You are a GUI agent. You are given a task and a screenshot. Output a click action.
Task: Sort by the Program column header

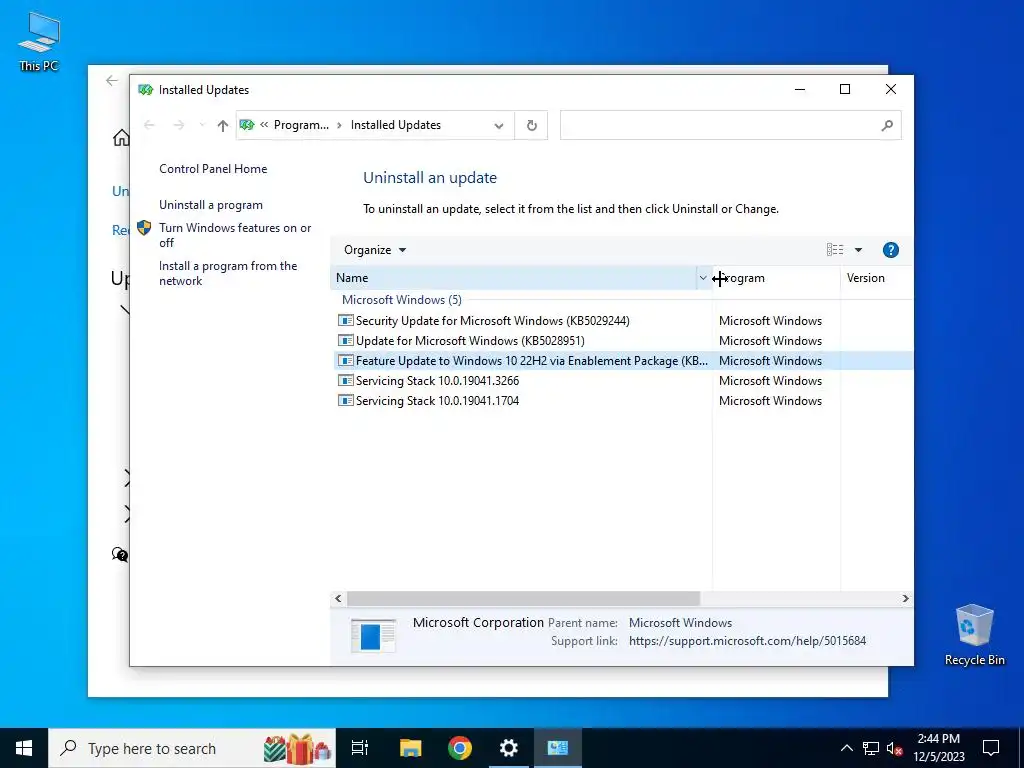[776, 278]
